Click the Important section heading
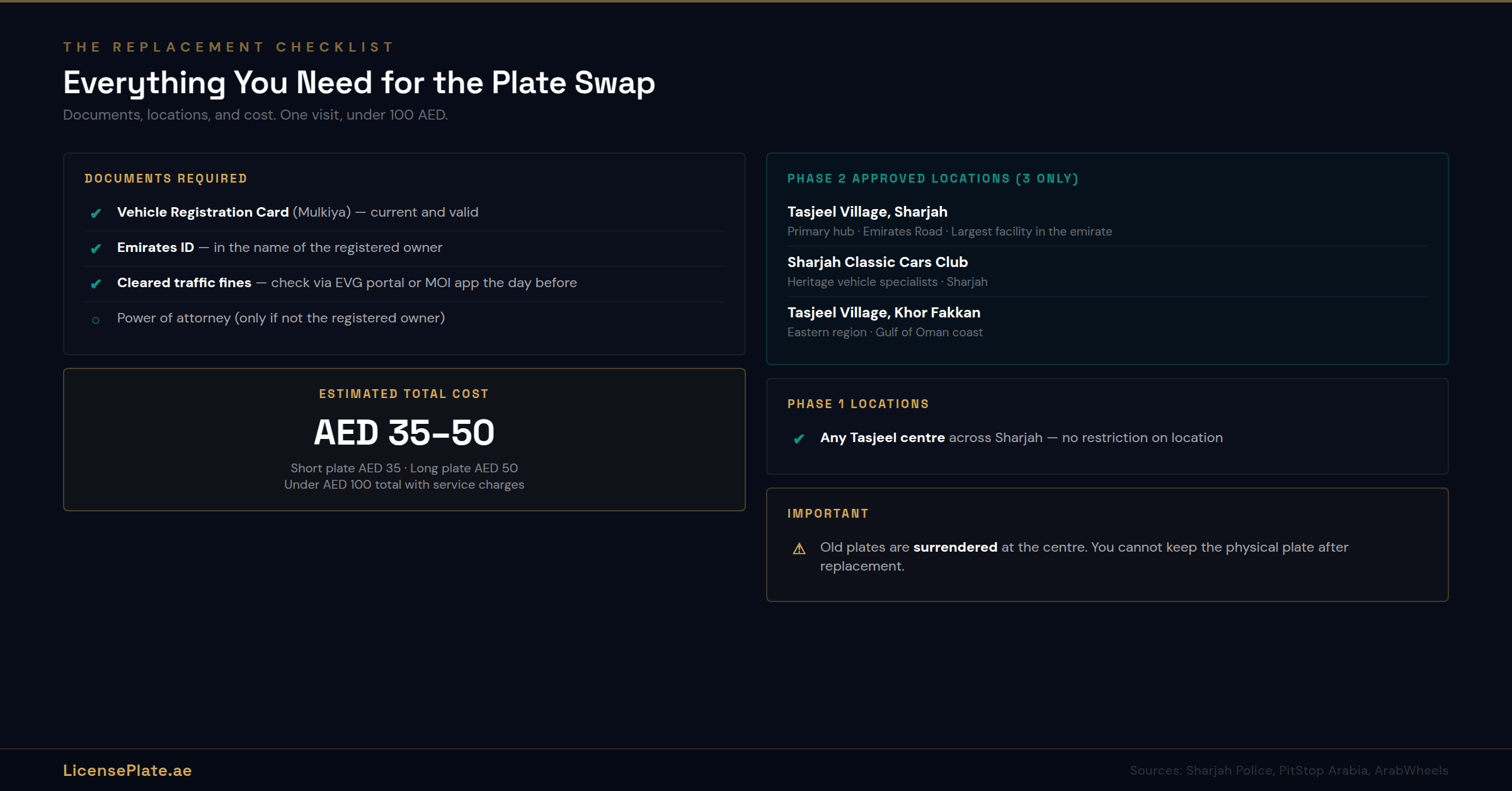Image resolution: width=1512 pixels, height=791 pixels. 828,514
